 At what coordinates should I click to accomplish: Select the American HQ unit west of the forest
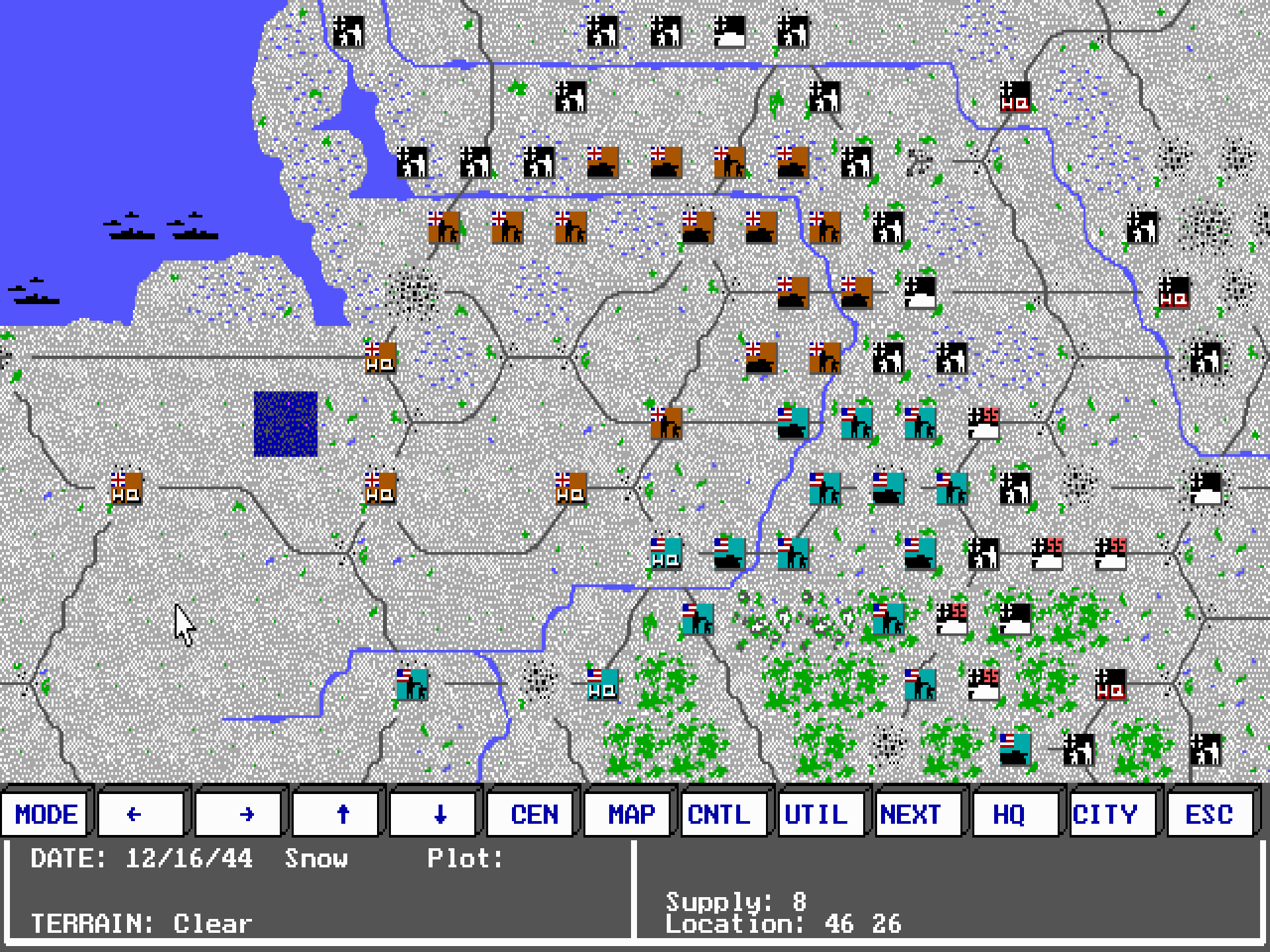(603, 684)
